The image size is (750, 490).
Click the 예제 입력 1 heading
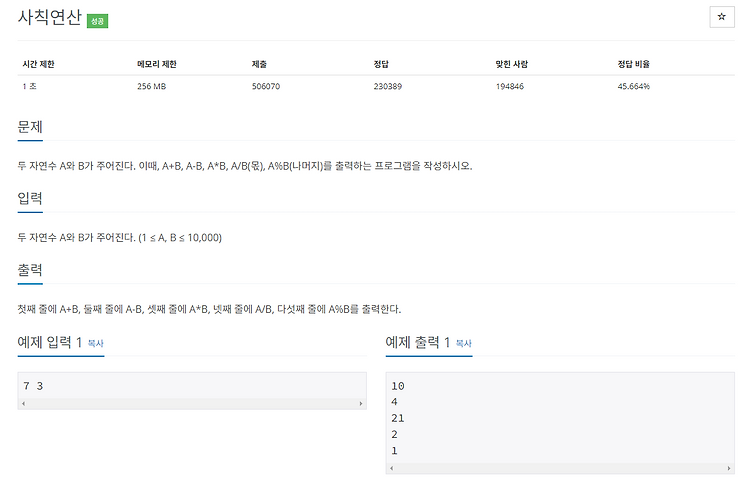tap(50, 342)
